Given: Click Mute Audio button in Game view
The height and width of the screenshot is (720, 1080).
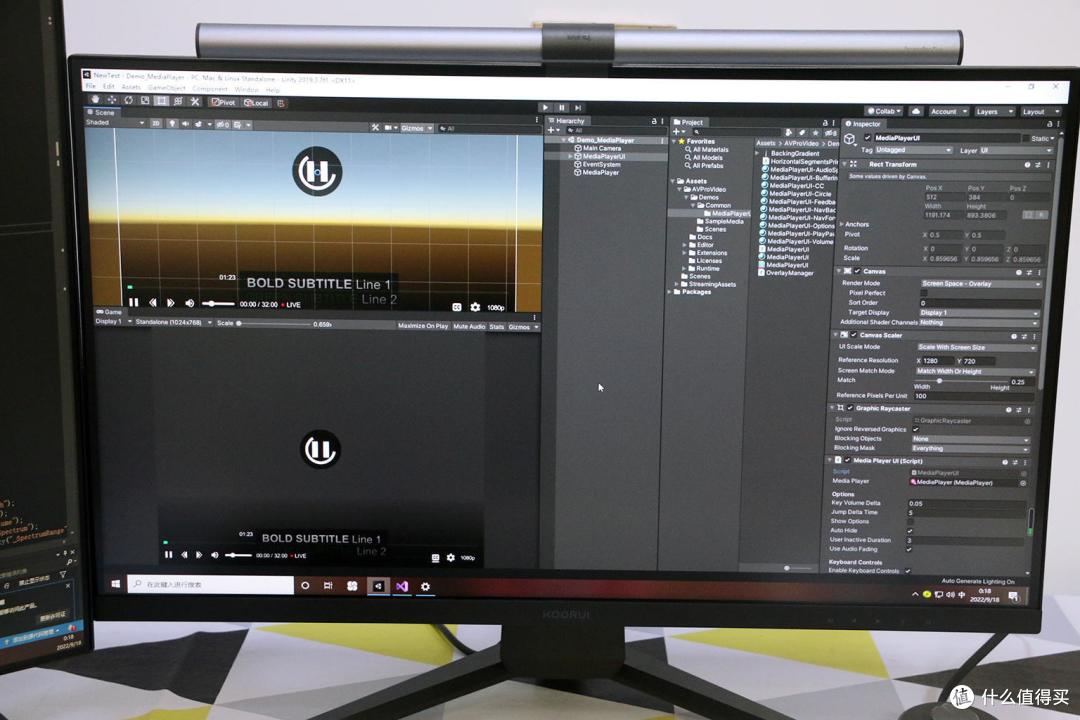Looking at the screenshot, I should pos(469,327).
